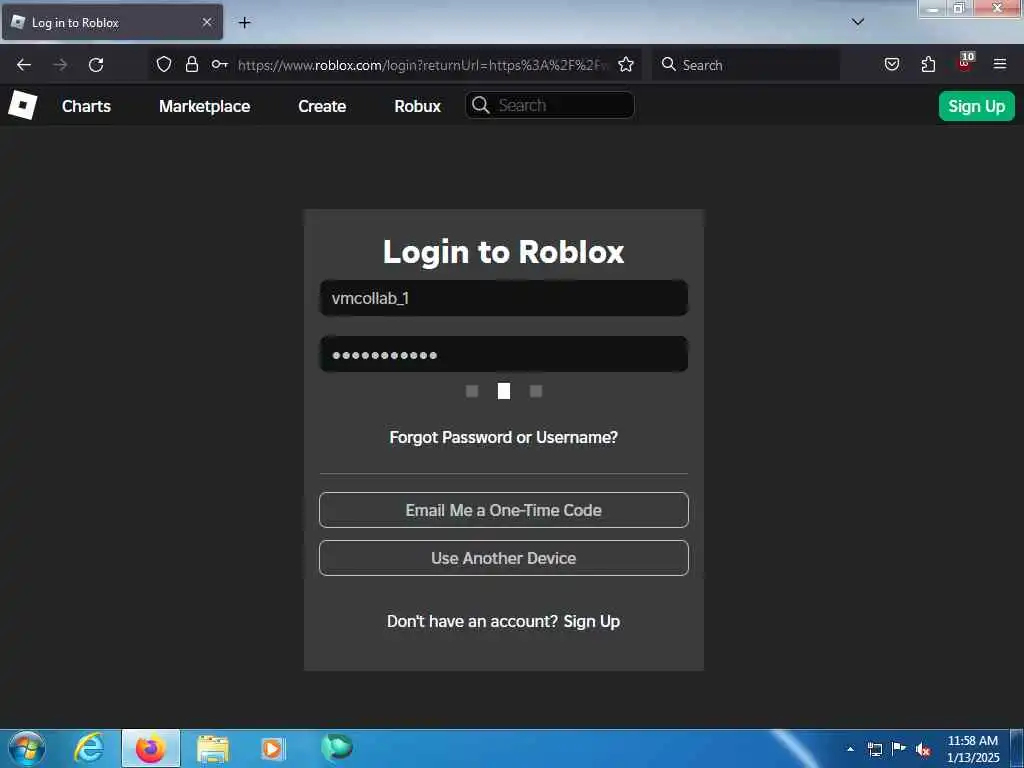Click the network tray icon

coord(874,749)
